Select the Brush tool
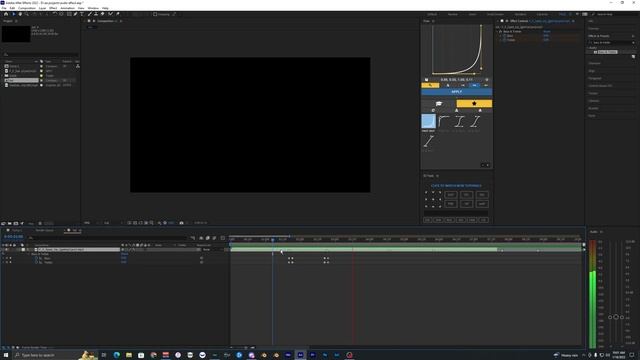The width and height of the screenshot is (640, 360). (x=90, y=14)
